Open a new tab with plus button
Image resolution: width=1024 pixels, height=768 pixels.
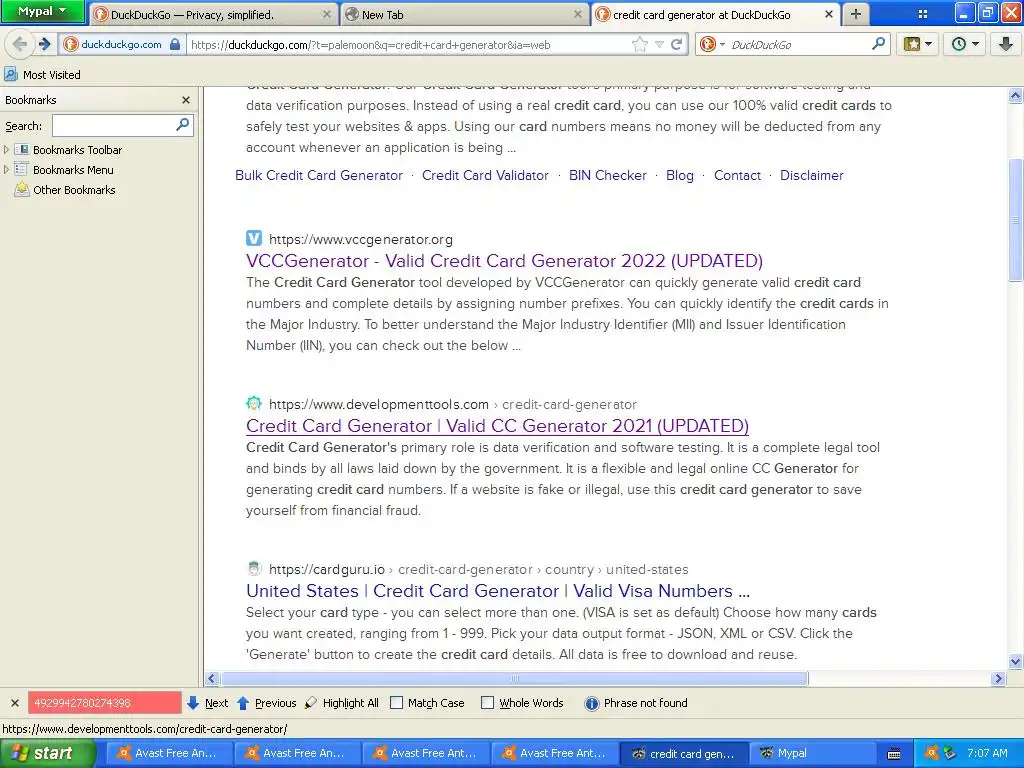[x=856, y=14]
